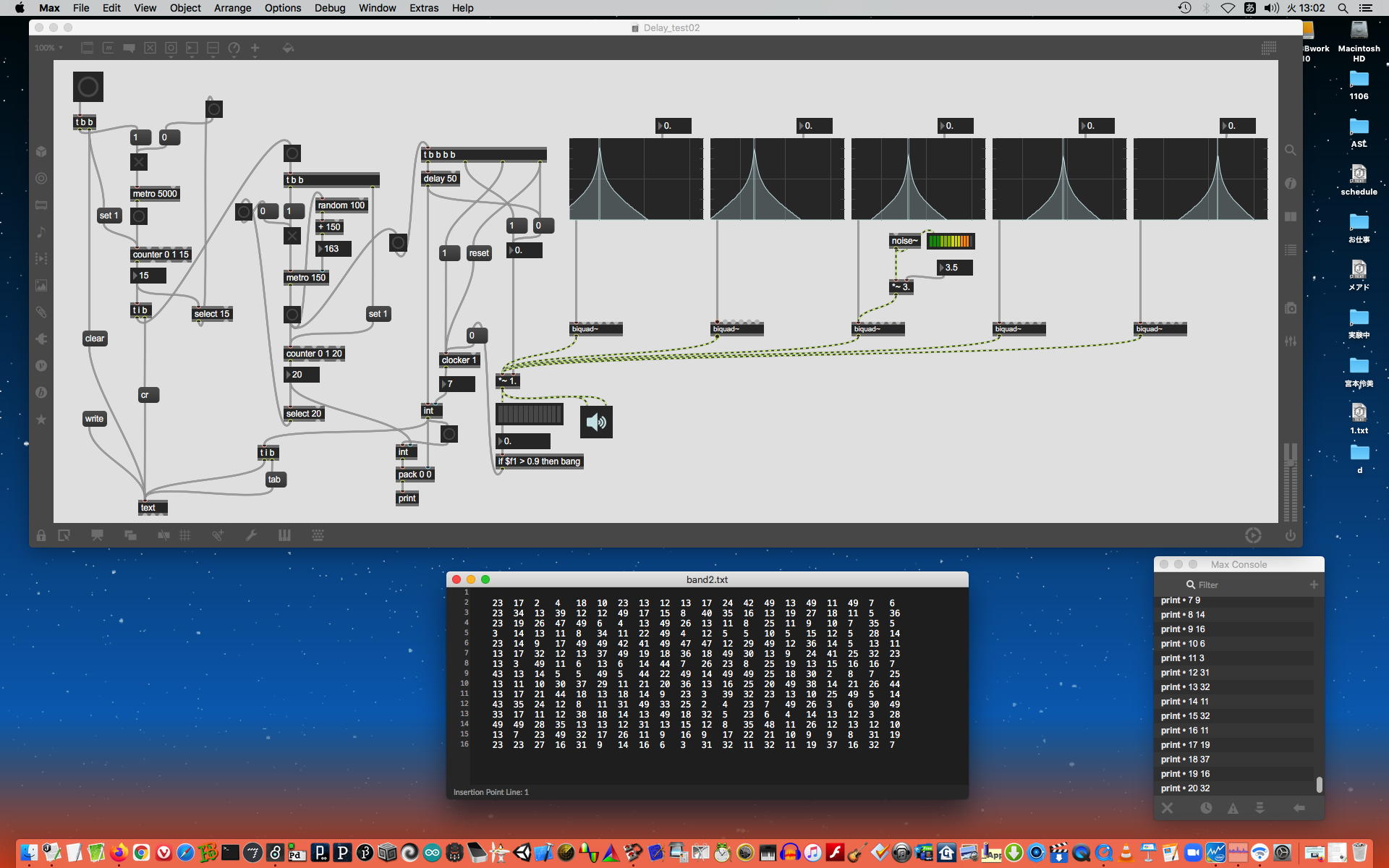Click the write message box

[94, 419]
